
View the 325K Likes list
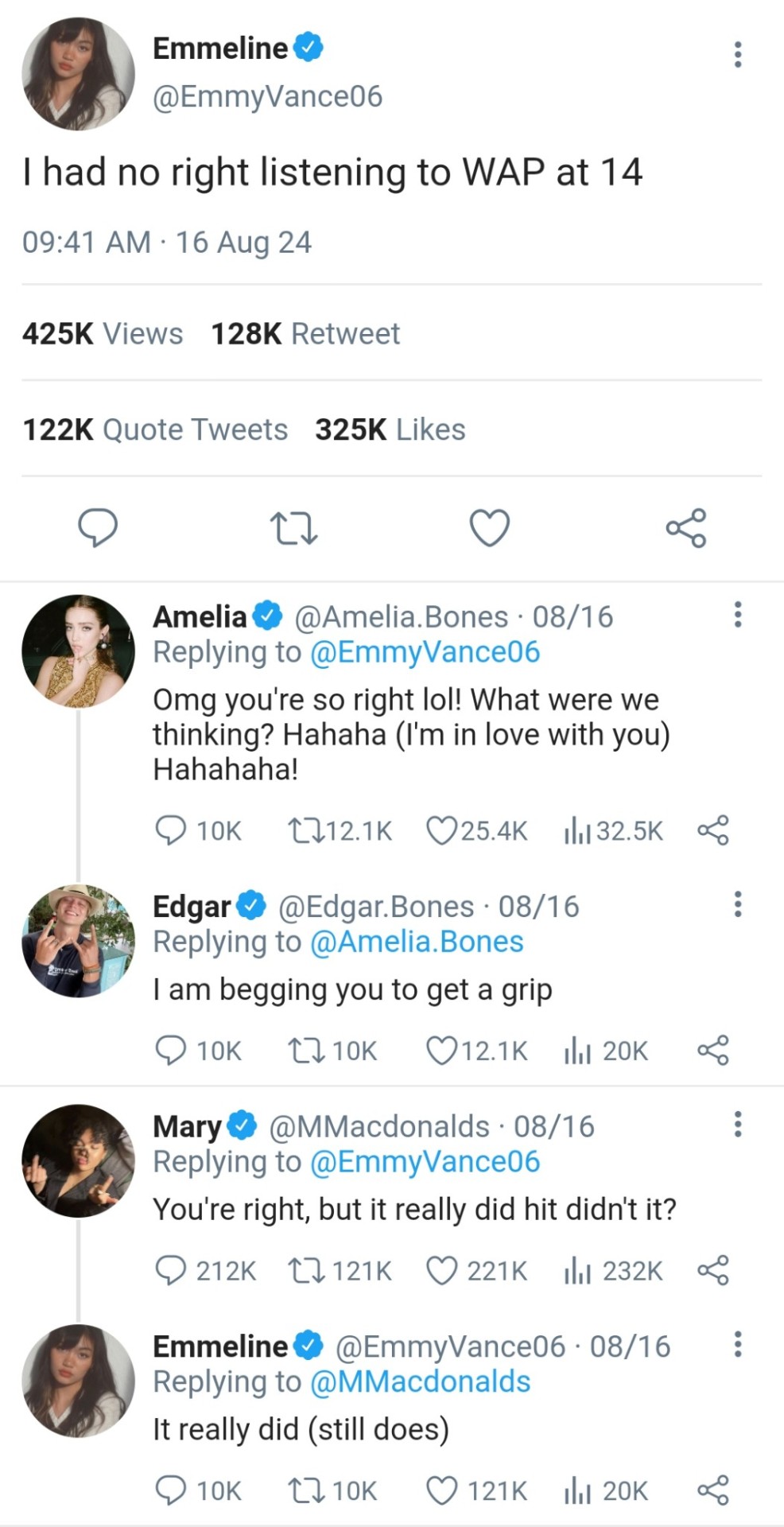(390, 429)
